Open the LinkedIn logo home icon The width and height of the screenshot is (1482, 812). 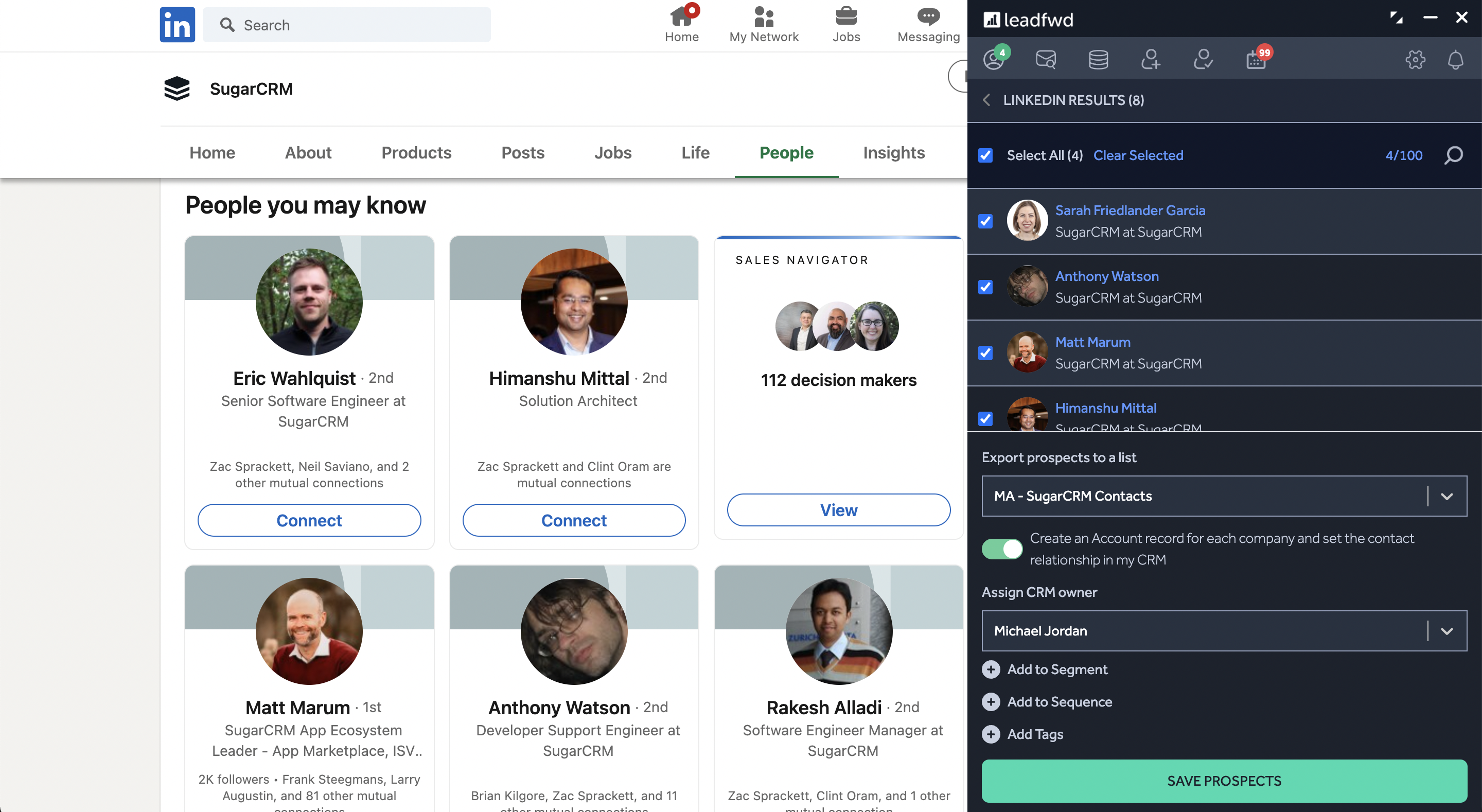coord(177,25)
